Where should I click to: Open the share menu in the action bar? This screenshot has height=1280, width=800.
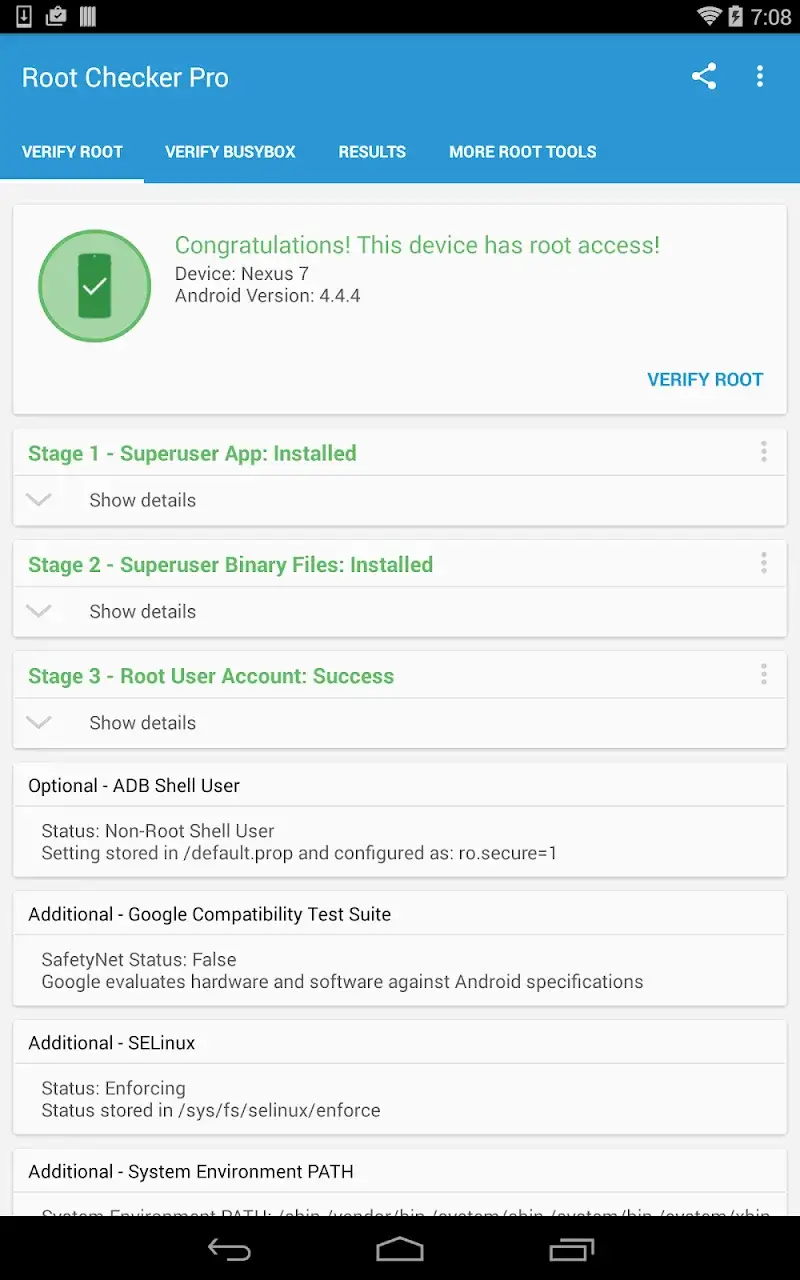pos(704,76)
